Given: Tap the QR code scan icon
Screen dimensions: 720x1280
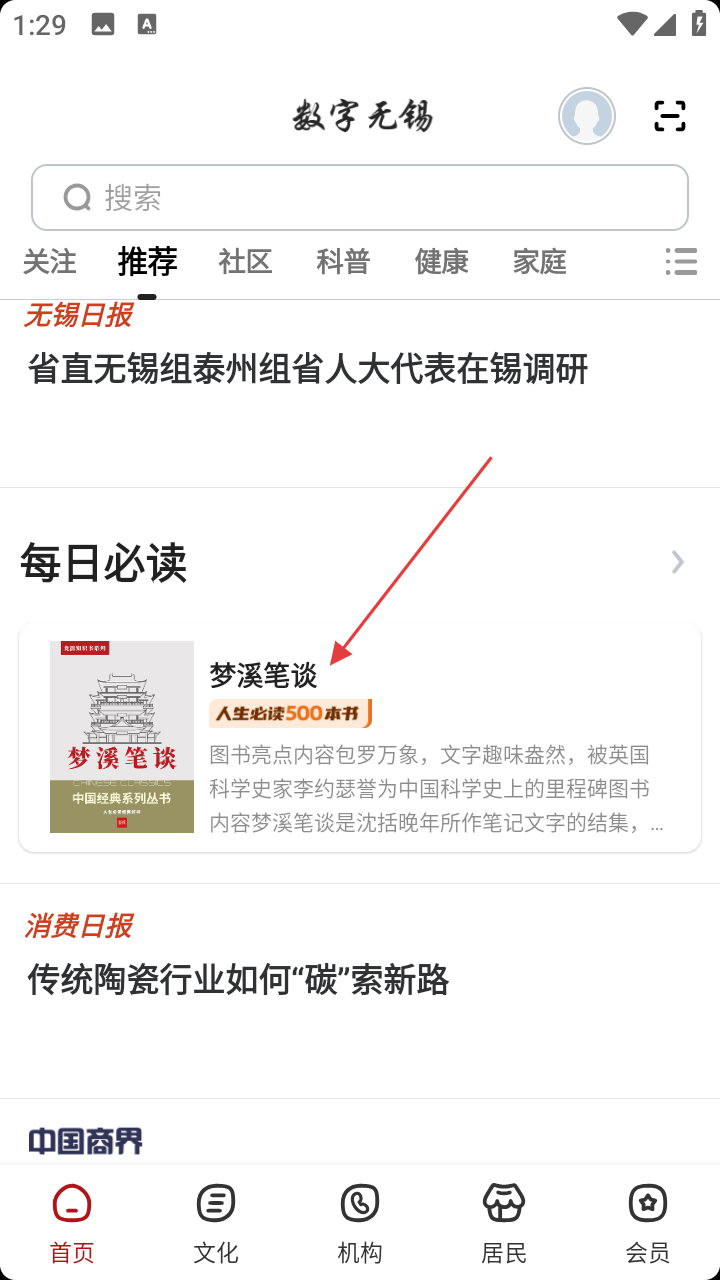Looking at the screenshot, I should [670, 116].
